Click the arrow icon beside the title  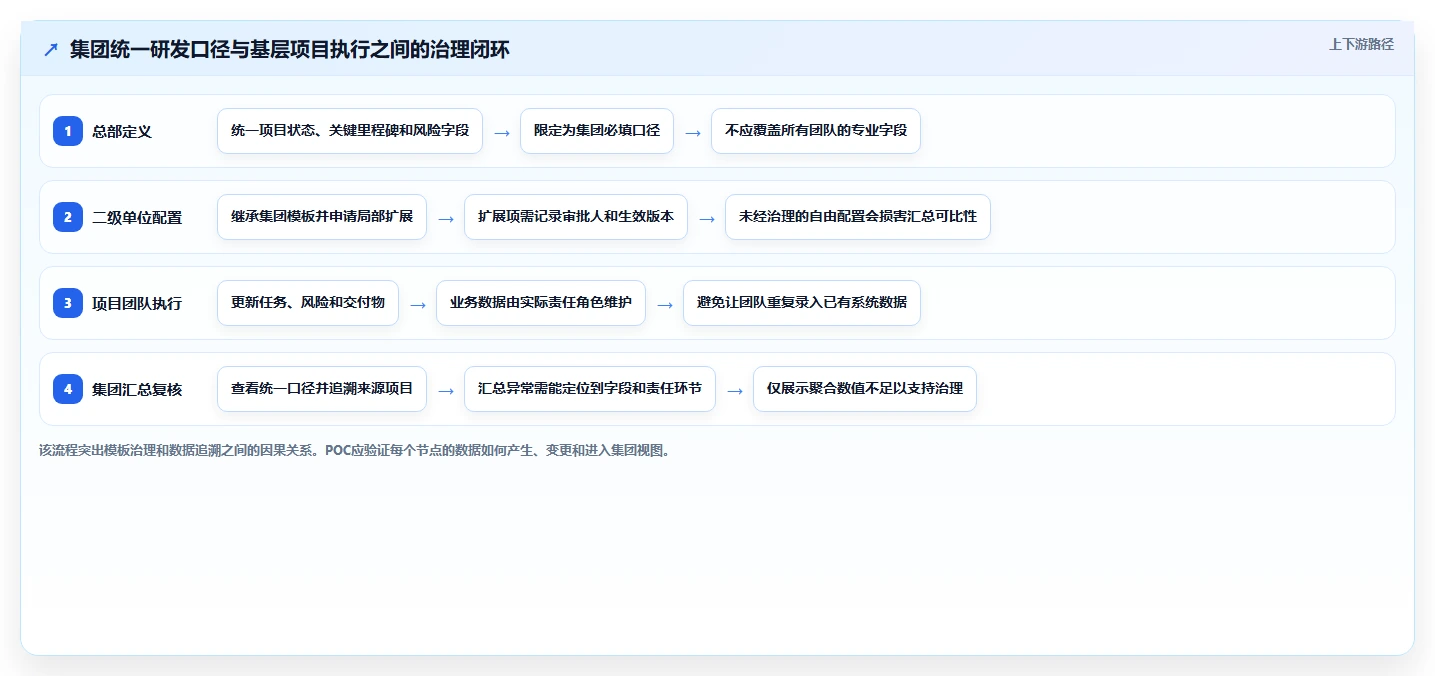tap(51, 49)
